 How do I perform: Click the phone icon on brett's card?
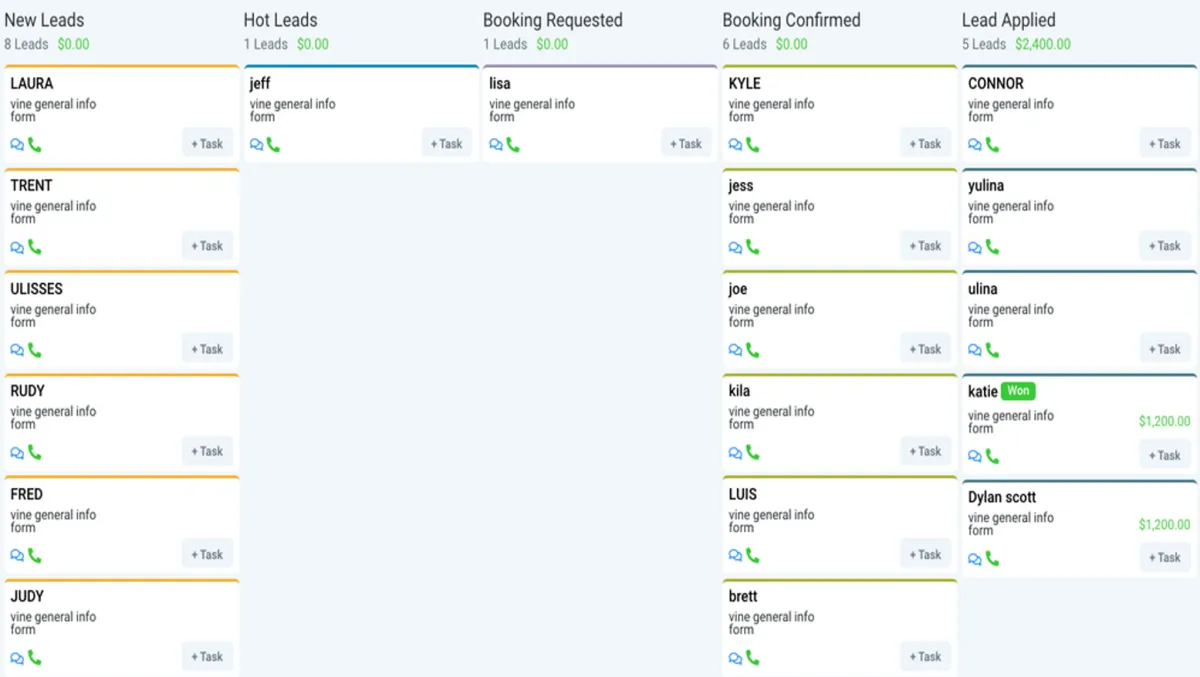coord(753,658)
